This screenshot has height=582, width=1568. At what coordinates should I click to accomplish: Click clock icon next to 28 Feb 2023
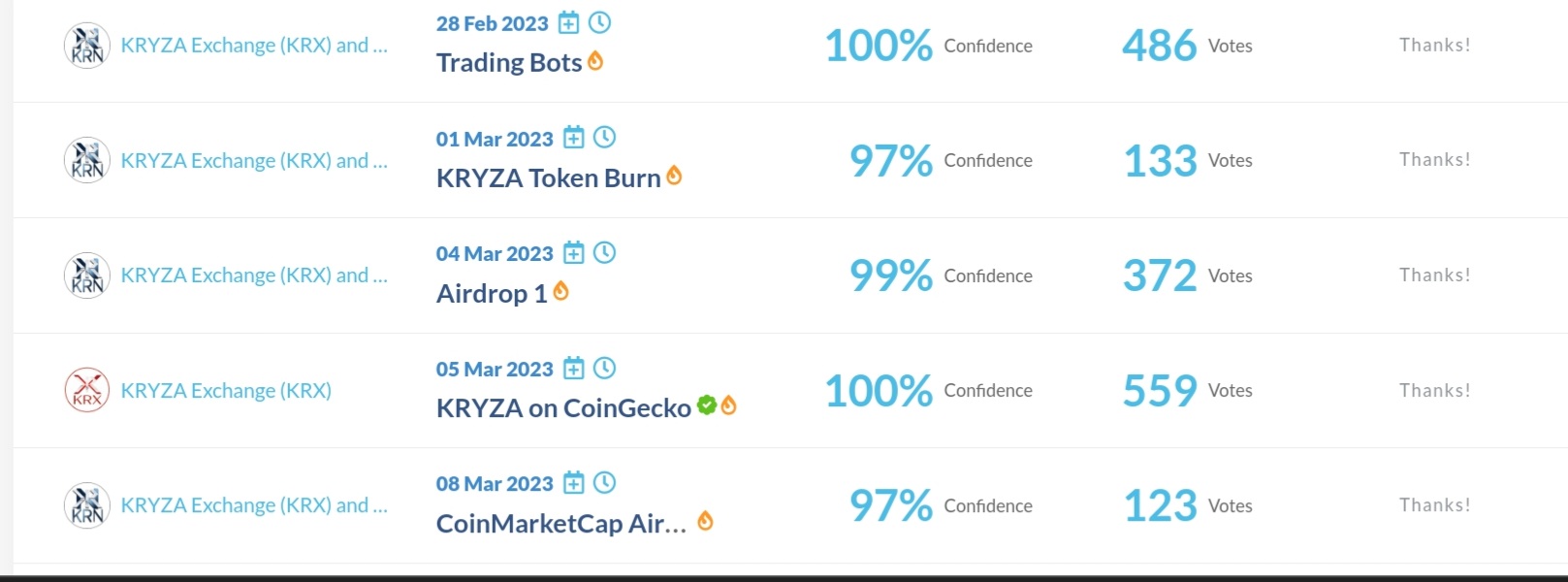(600, 21)
